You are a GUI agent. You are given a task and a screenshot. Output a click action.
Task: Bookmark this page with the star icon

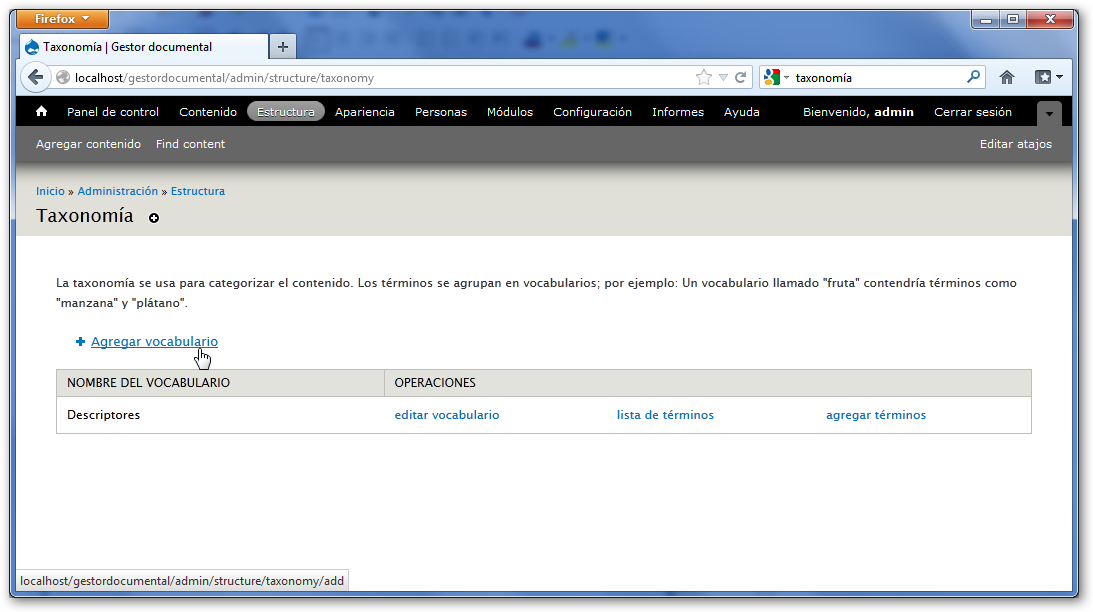point(704,77)
